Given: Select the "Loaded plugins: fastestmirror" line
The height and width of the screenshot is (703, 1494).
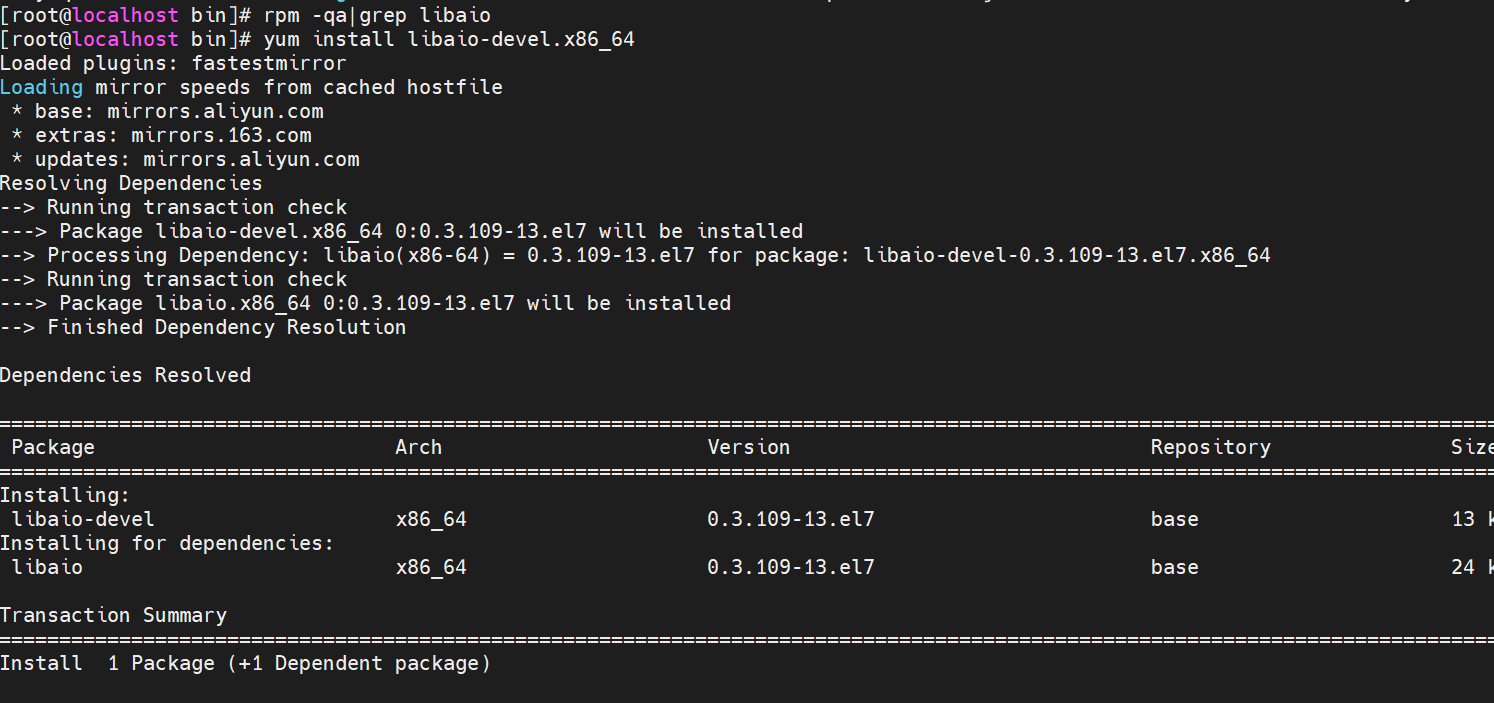Looking at the screenshot, I should click(173, 63).
